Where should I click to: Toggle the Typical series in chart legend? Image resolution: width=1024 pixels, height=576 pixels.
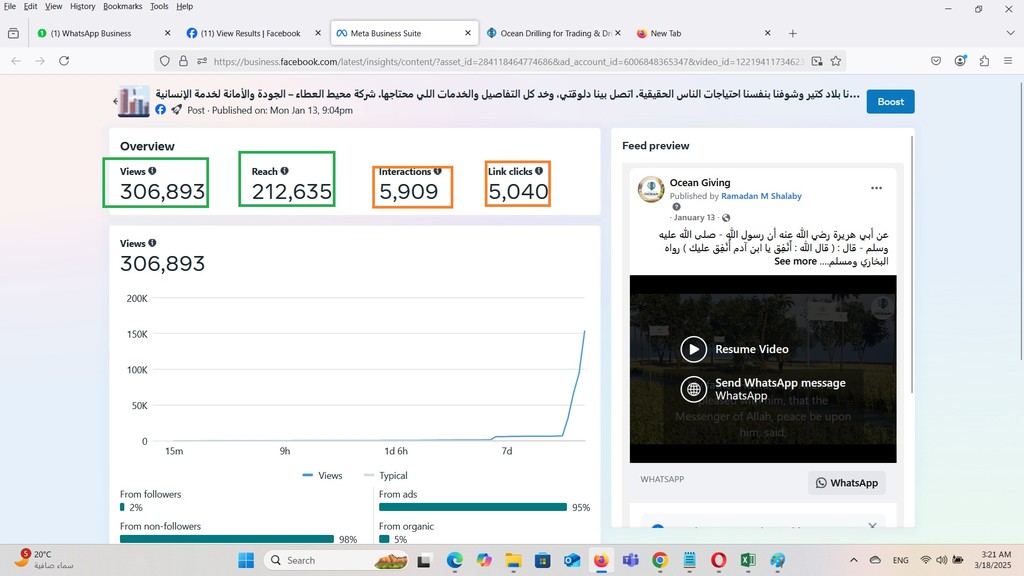tap(385, 475)
